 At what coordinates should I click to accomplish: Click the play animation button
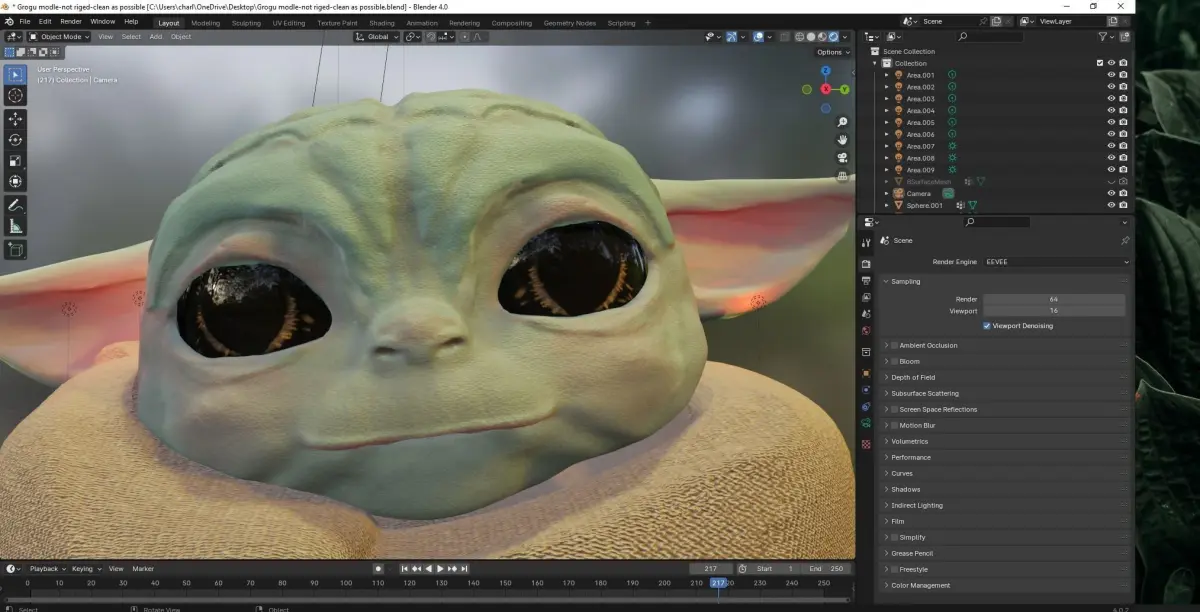pyautogui.click(x=440, y=569)
